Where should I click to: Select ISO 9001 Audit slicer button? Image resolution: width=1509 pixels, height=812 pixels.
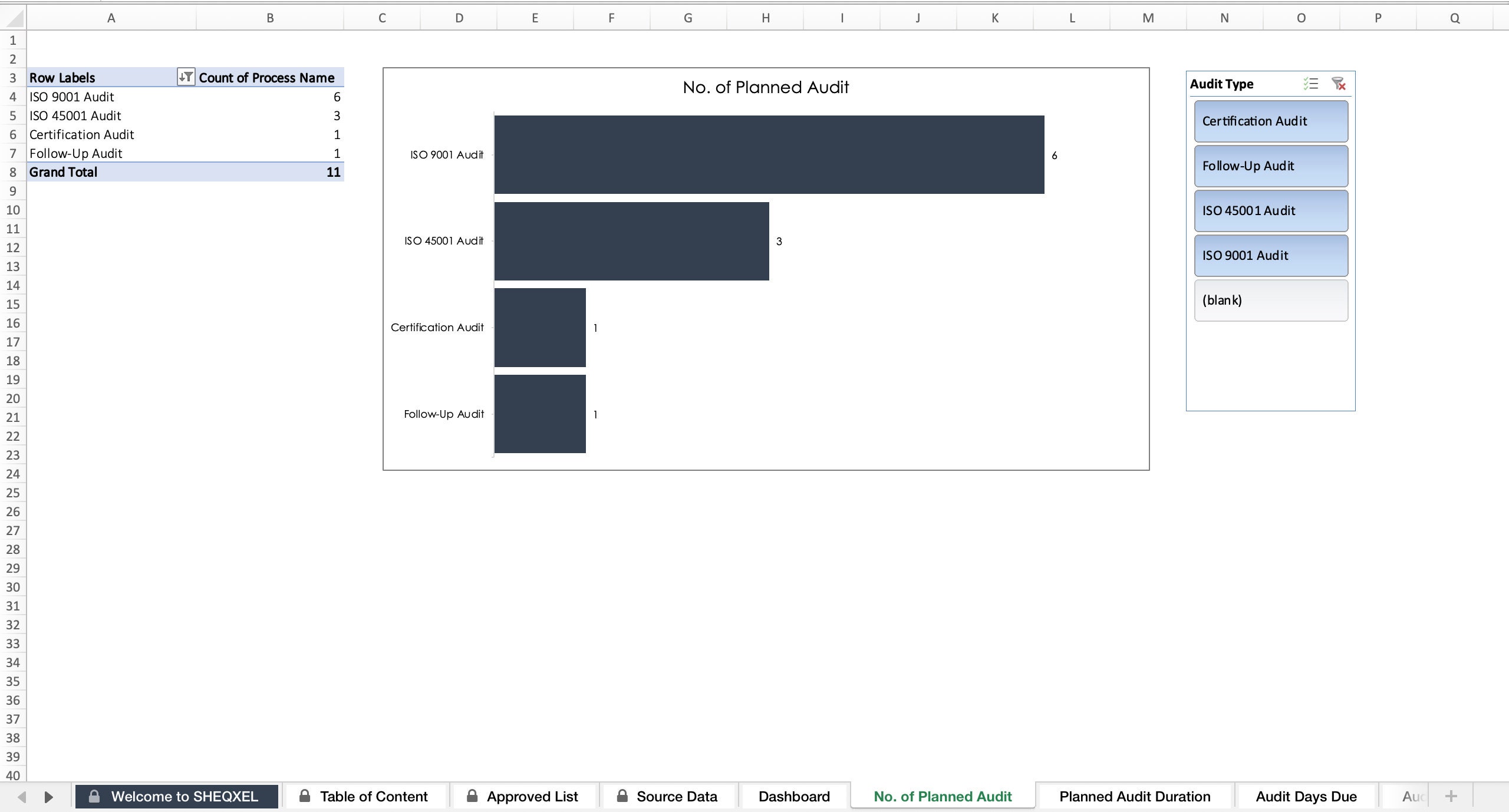click(x=1271, y=255)
